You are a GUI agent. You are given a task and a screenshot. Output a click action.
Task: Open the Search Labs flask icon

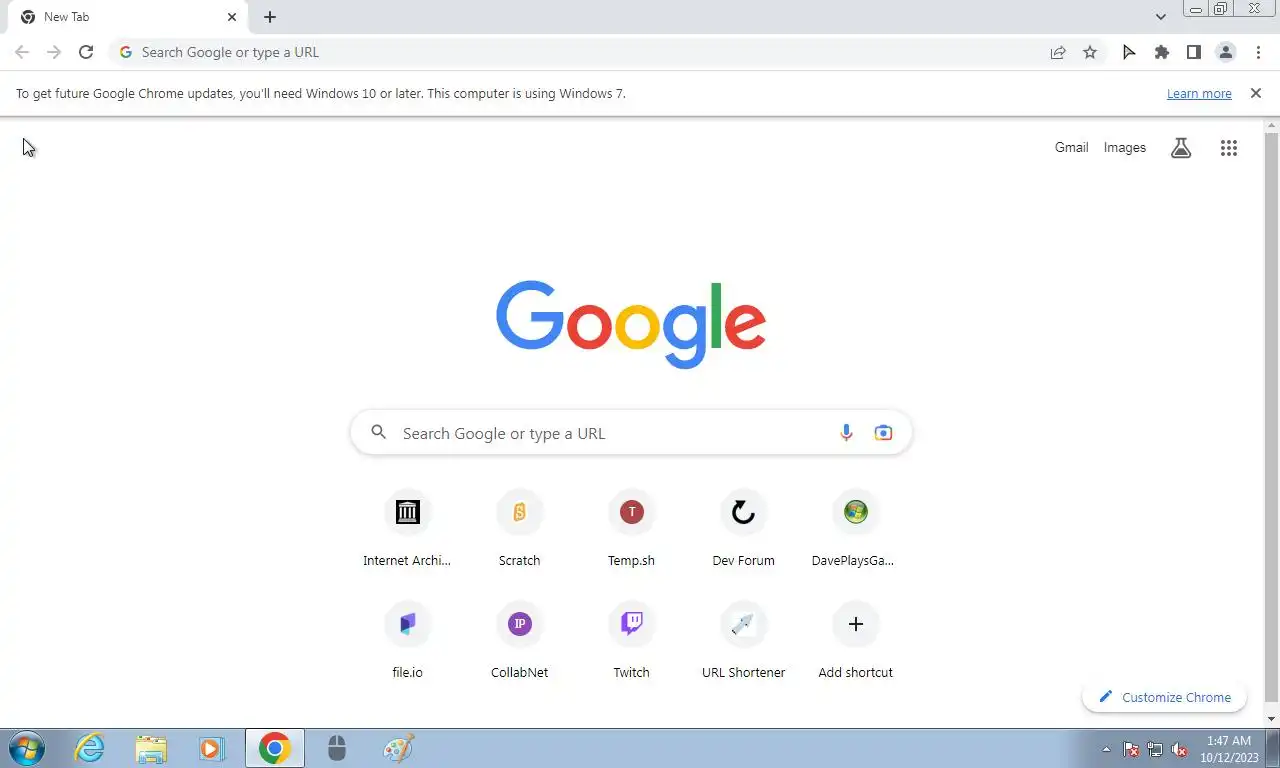pyautogui.click(x=1181, y=148)
